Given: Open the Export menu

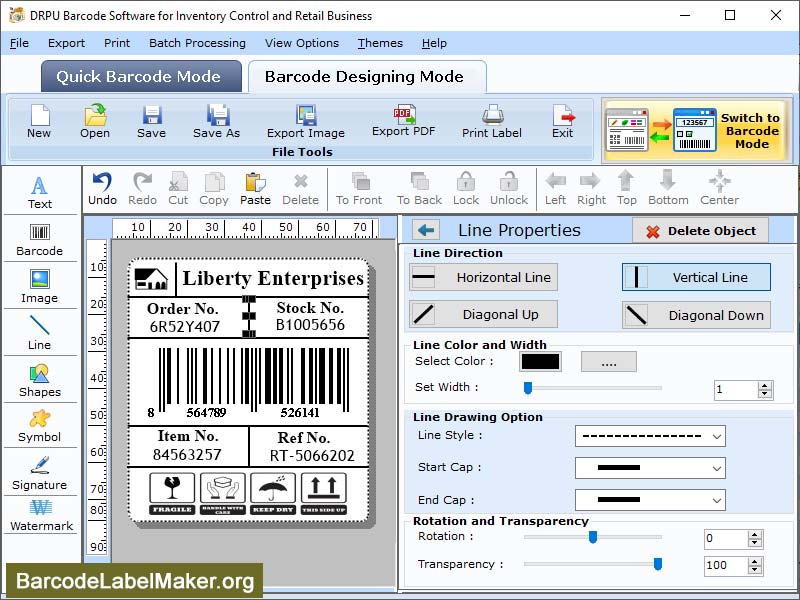Looking at the screenshot, I should [66, 43].
